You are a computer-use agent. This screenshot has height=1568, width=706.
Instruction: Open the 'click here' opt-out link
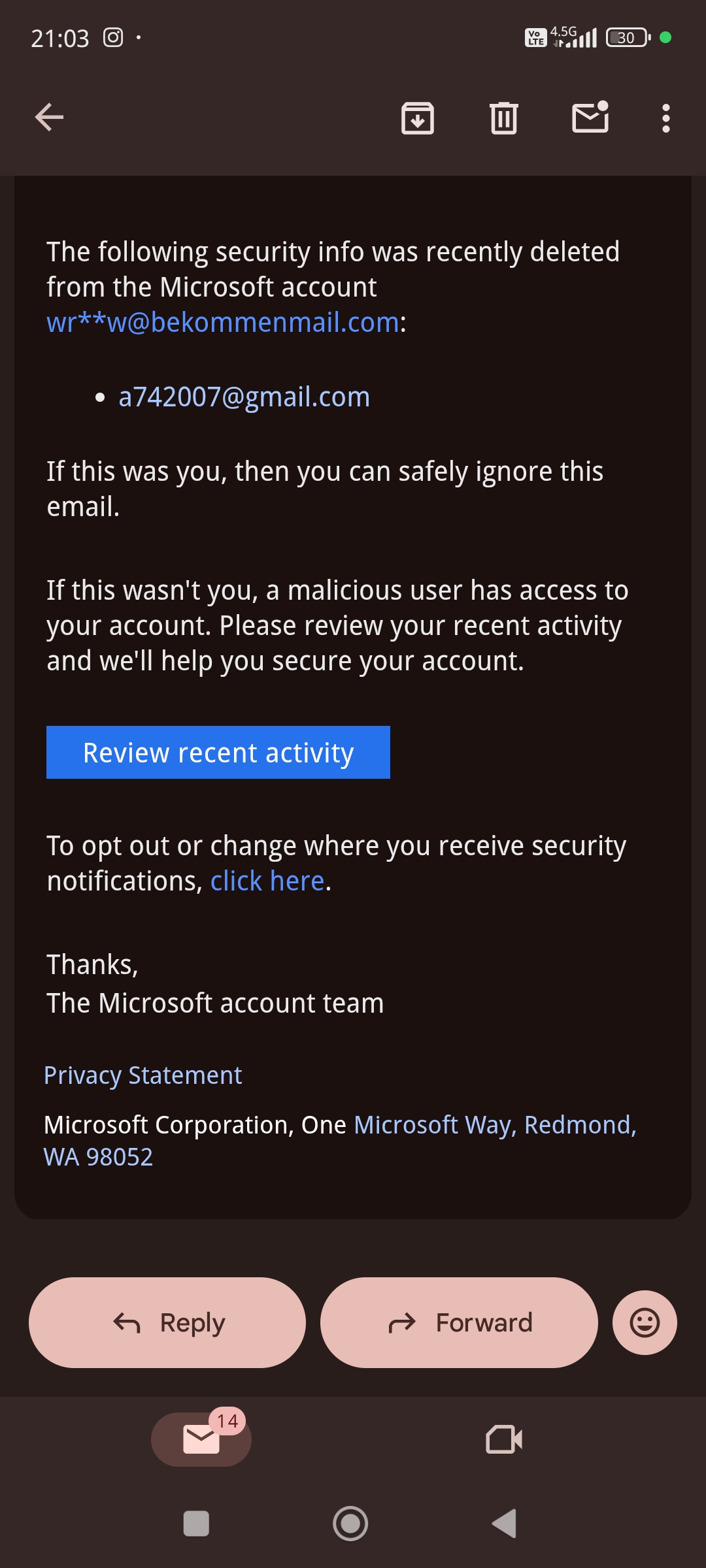pos(267,881)
